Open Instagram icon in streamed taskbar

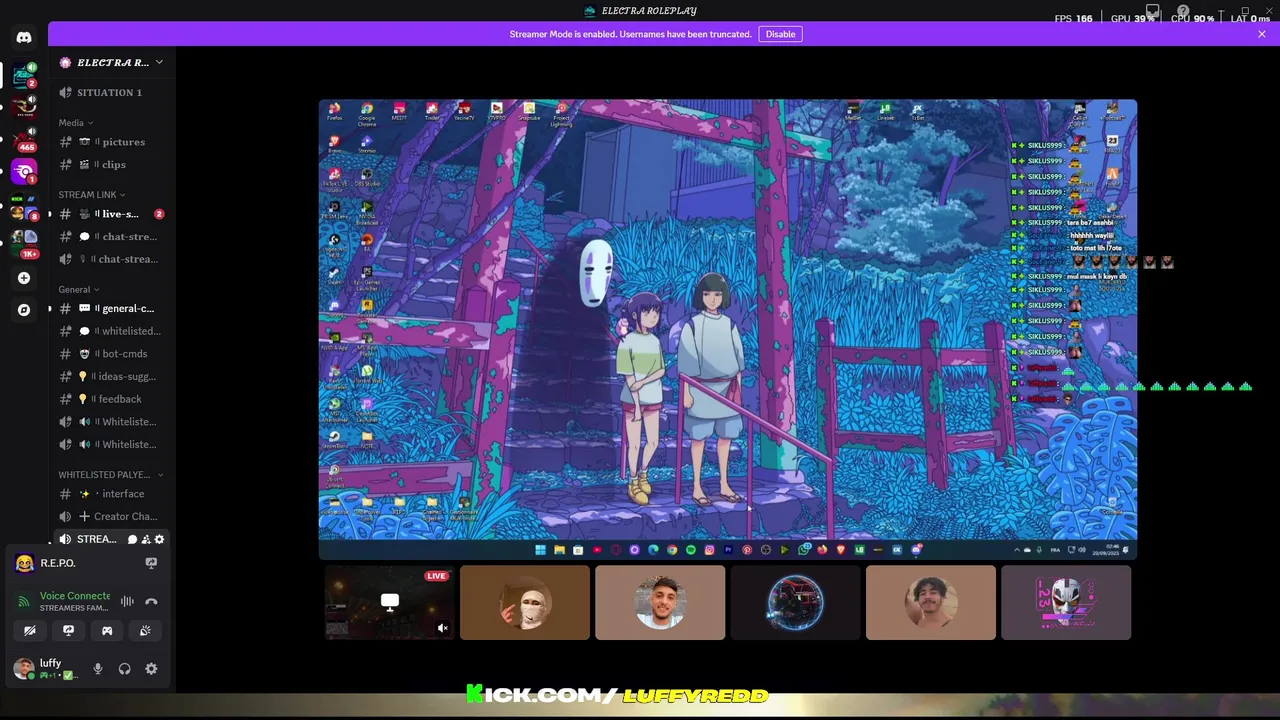[709, 550]
